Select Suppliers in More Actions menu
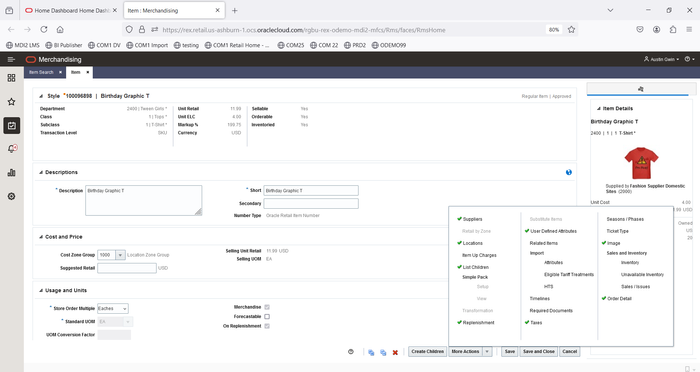The width and height of the screenshot is (700, 372). click(x=472, y=219)
